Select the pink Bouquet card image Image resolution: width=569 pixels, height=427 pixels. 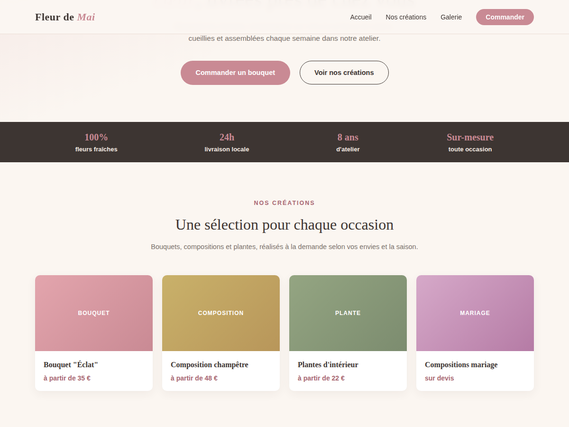click(94, 313)
